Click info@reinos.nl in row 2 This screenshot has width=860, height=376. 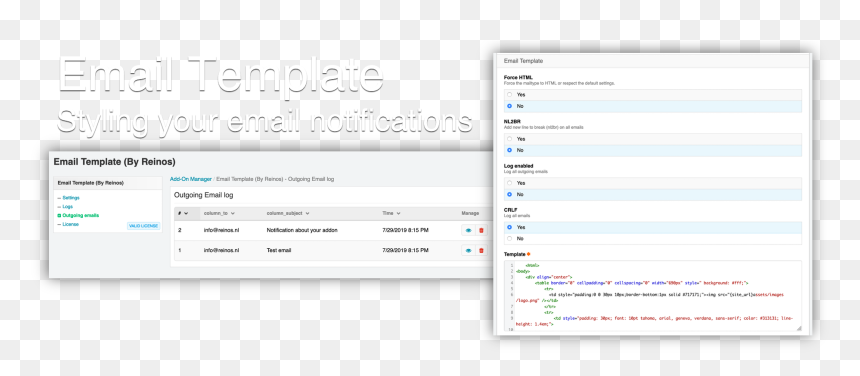click(x=222, y=231)
